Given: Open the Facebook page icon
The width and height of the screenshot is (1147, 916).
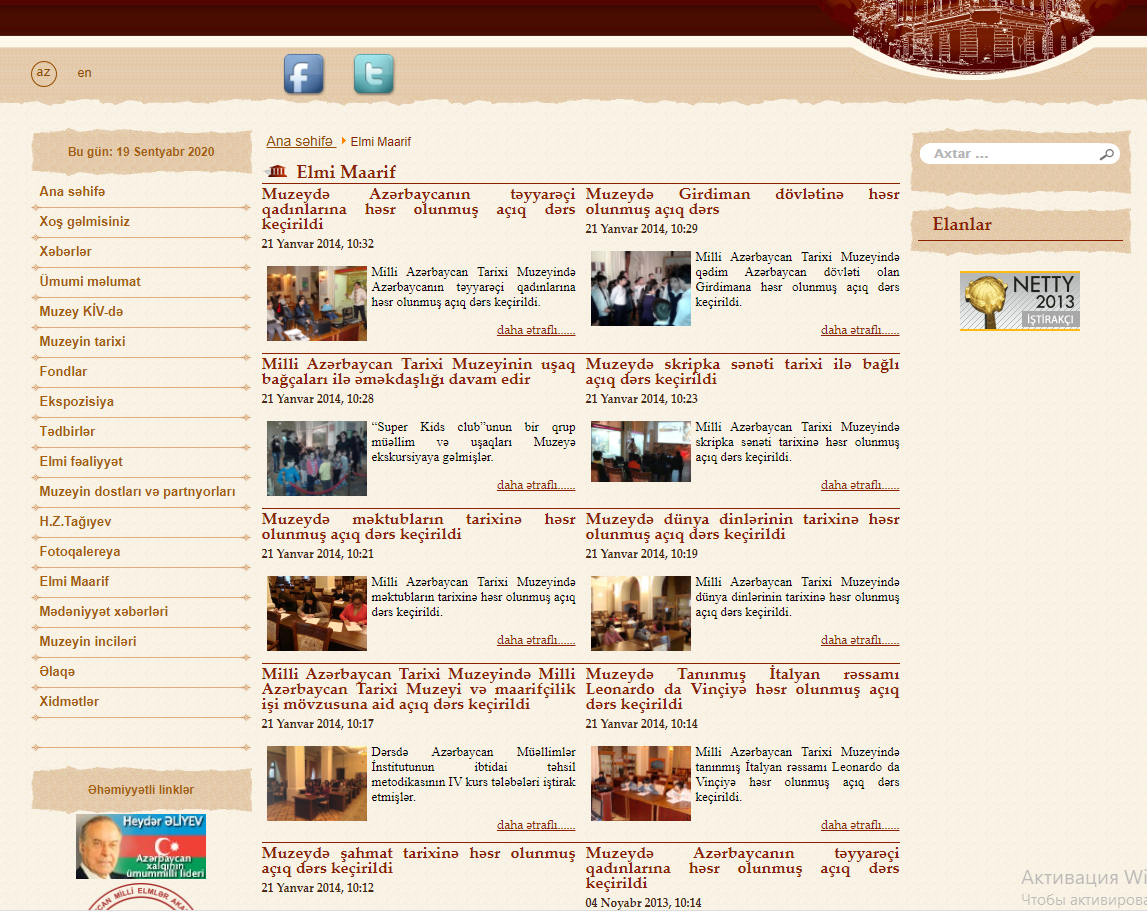Looking at the screenshot, I should coord(304,74).
